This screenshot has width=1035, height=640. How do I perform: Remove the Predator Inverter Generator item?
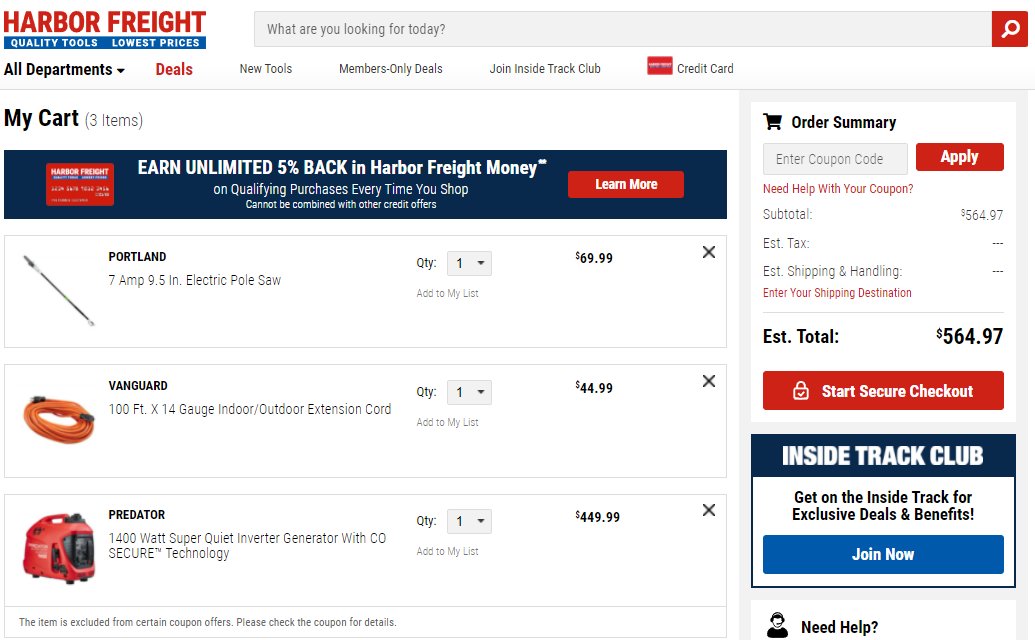[709, 510]
